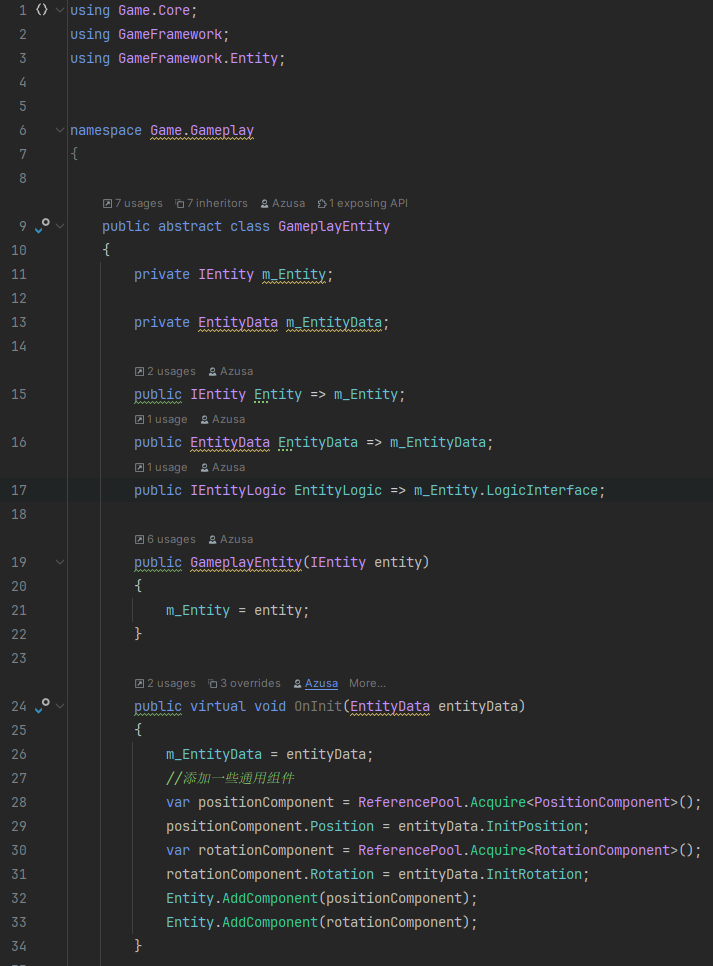Image resolution: width=713 pixels, height=966 pixels.
Task: Click the overrides gutter icon on line 24
Action: [x=42, y=706]
